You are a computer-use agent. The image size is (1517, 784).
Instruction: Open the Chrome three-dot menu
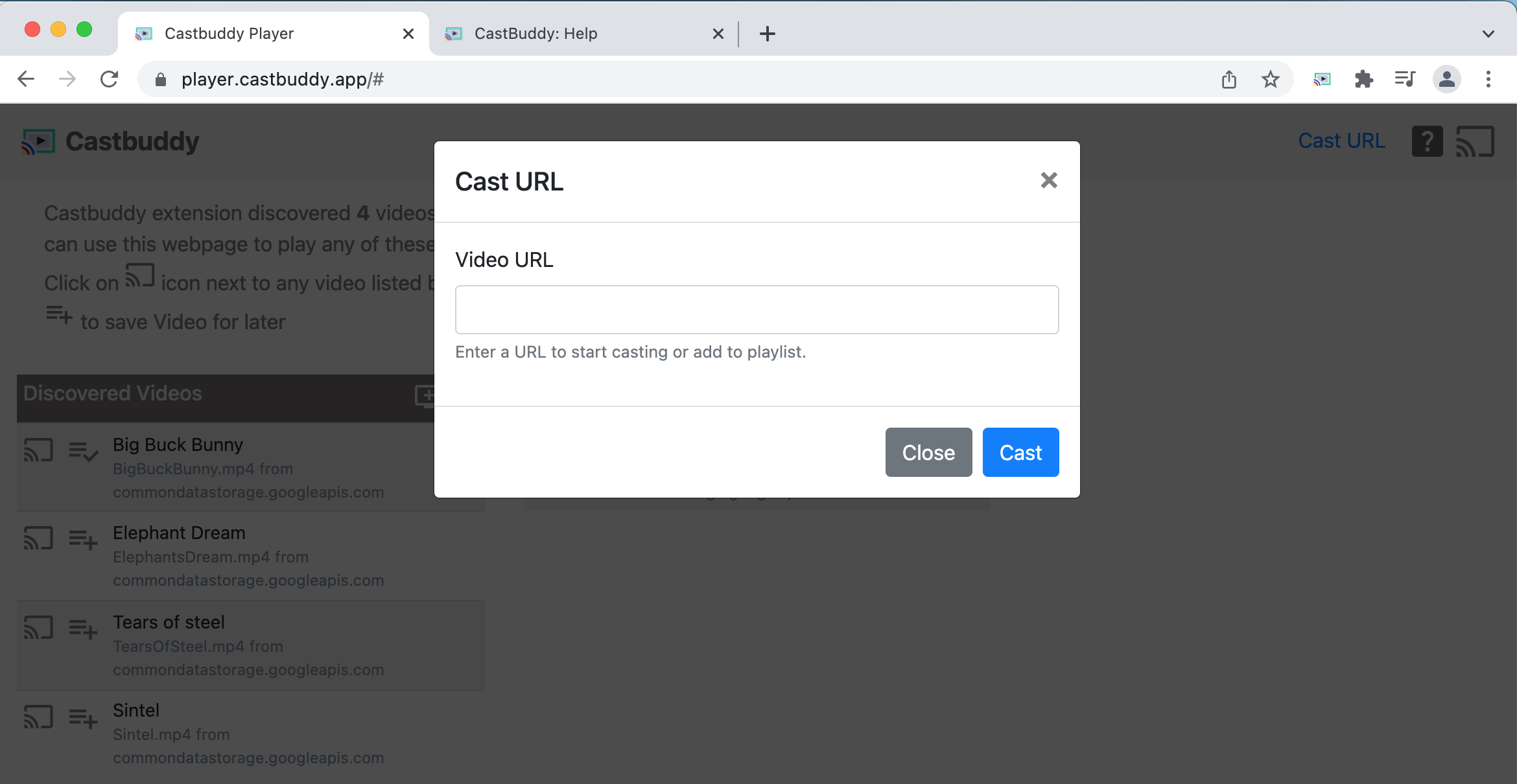(1488, 79)
